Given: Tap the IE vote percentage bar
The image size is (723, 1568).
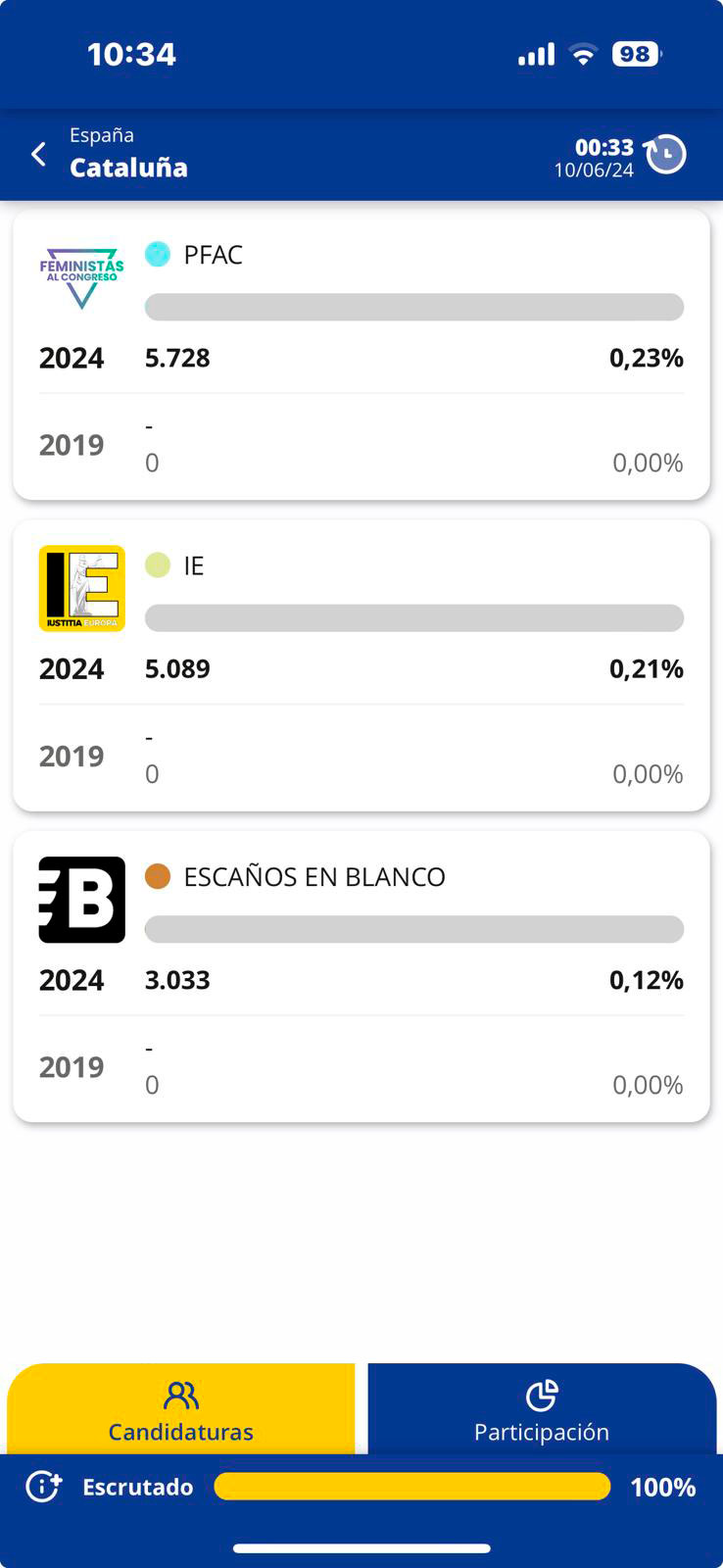Looking at the screenshot, I should (x=413, y=618).
